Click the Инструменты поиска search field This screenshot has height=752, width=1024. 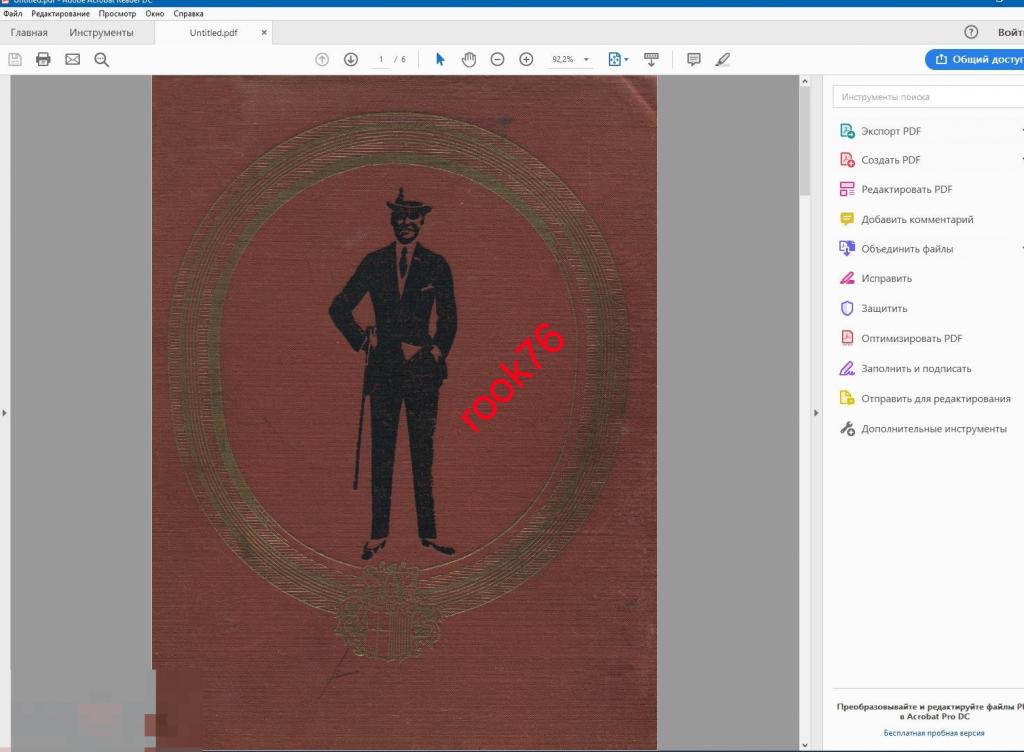pos(928,97)
